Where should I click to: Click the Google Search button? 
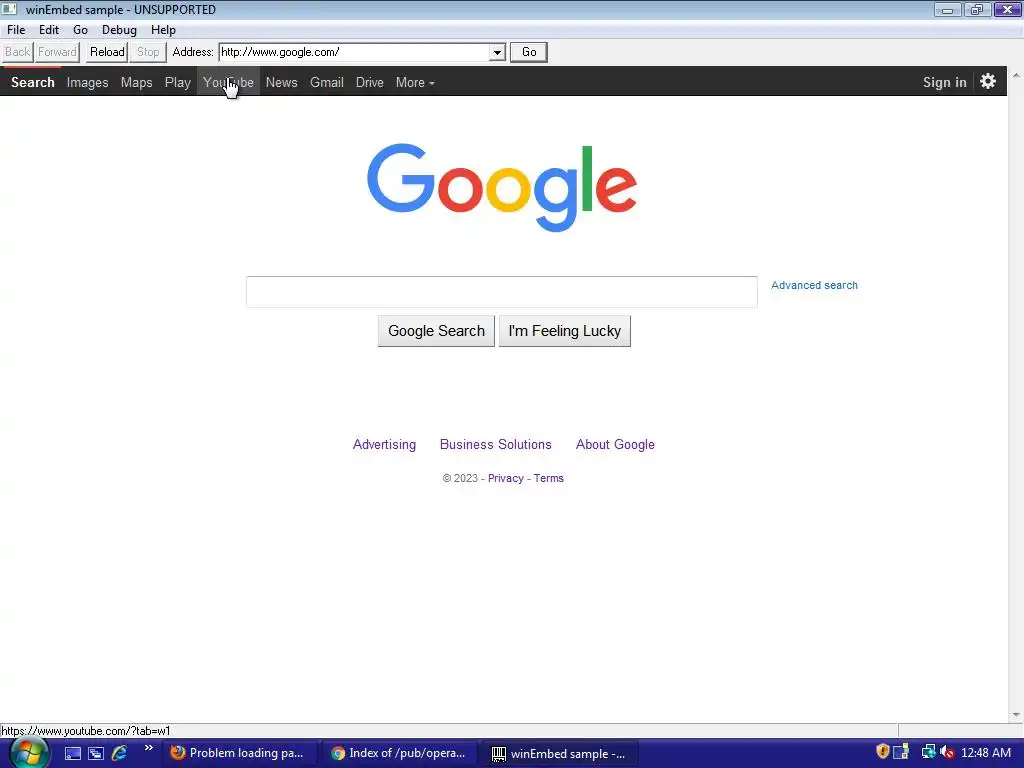click(436, 331)
